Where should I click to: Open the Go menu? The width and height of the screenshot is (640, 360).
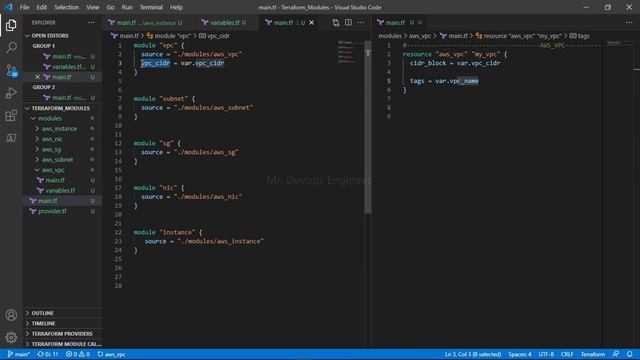tap(111, 7)
